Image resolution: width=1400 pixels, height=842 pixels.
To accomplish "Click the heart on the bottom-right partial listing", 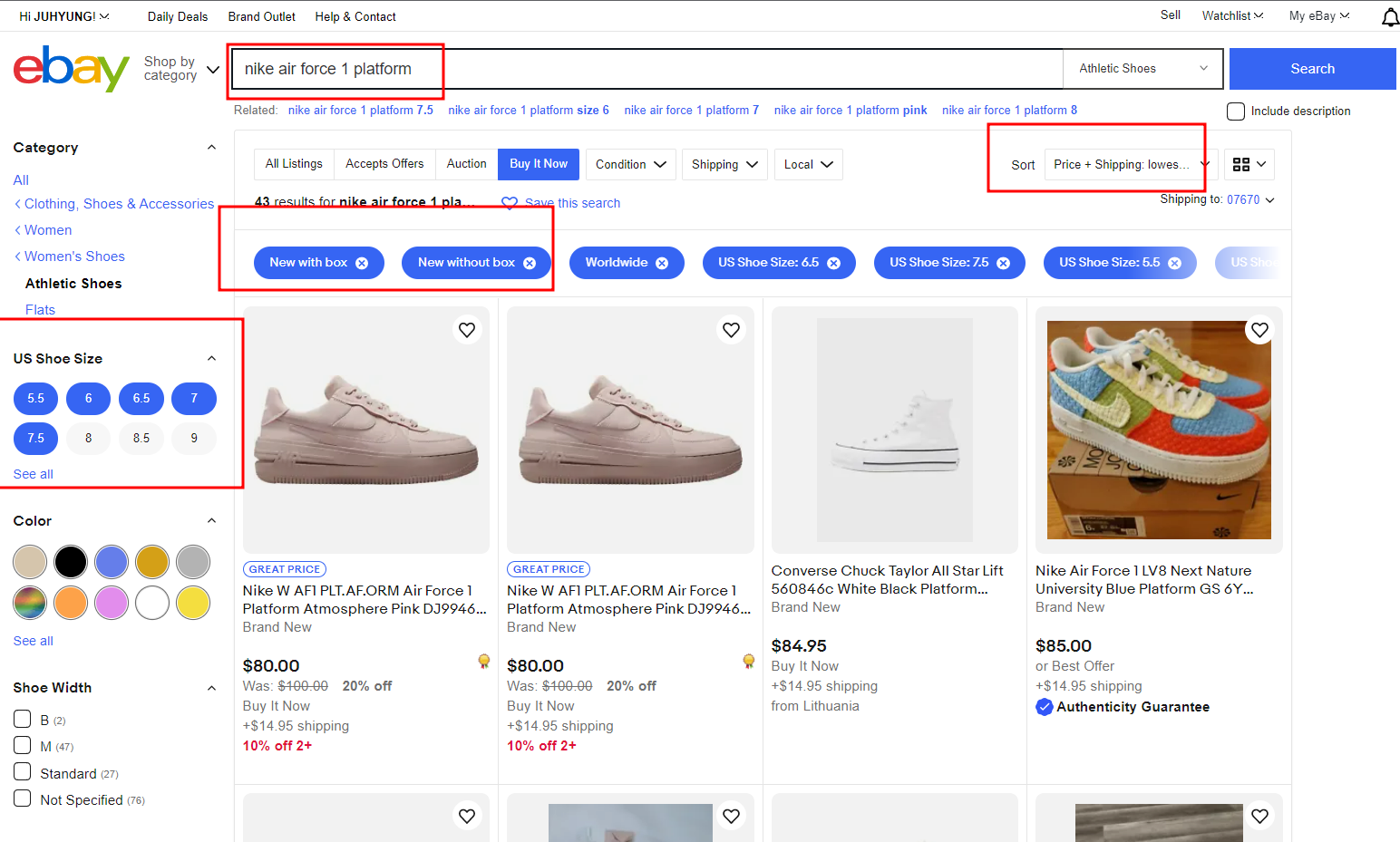I will coord(1259,817).
